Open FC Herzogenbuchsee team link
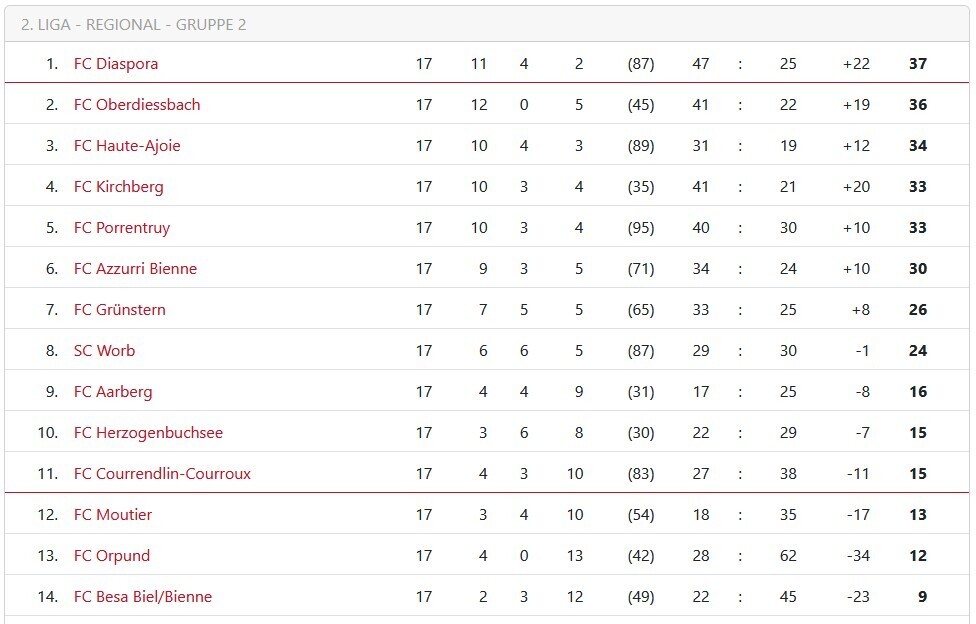Screen dimensions: 976x624 [x=148, y=433]
